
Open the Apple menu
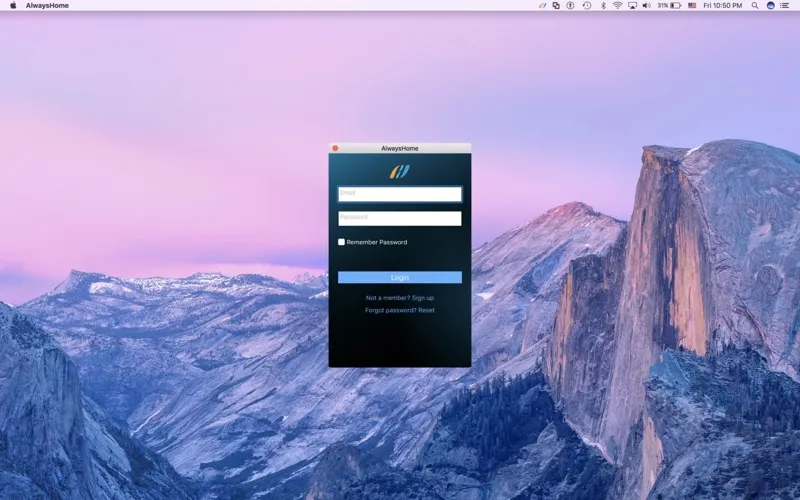coord(13,5)
